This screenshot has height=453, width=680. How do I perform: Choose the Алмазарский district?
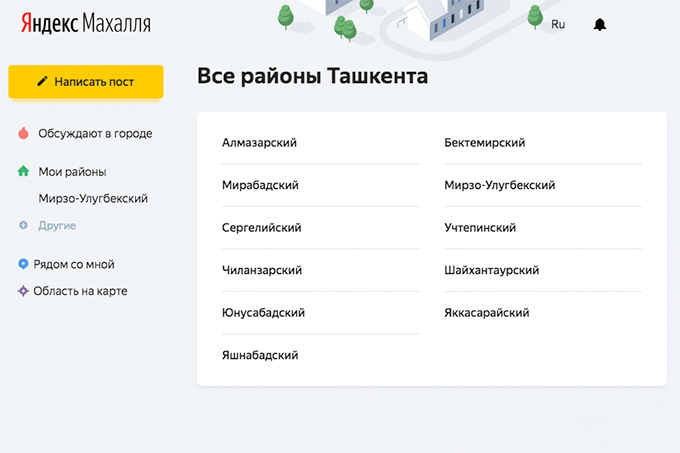point(259,143)
